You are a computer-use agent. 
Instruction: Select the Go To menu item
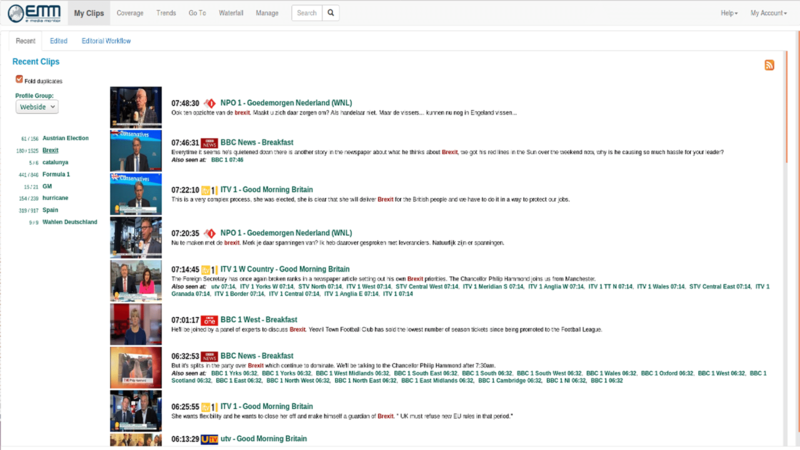click(197, 13)
